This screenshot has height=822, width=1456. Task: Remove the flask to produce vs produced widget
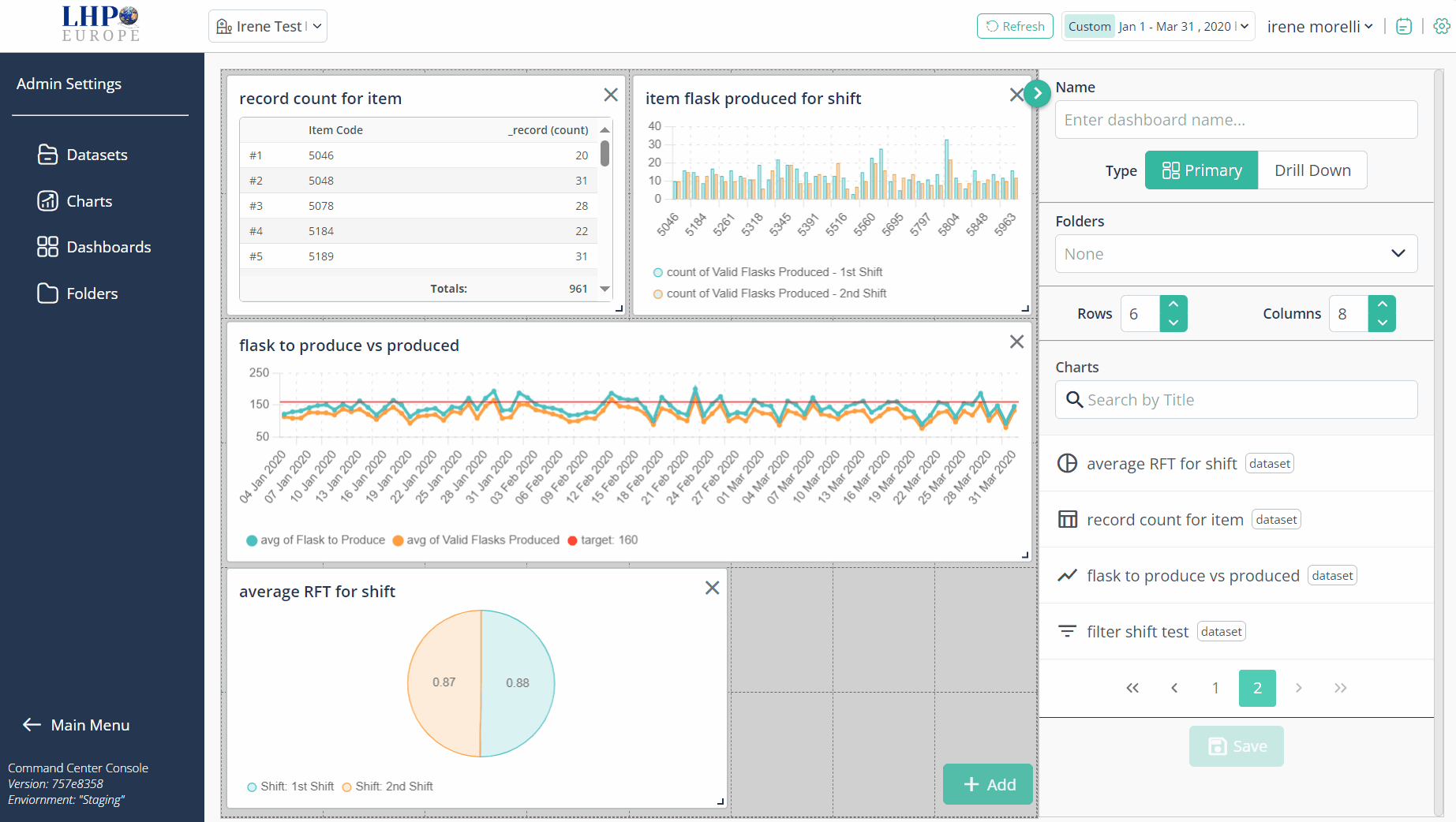(1016, 342)
